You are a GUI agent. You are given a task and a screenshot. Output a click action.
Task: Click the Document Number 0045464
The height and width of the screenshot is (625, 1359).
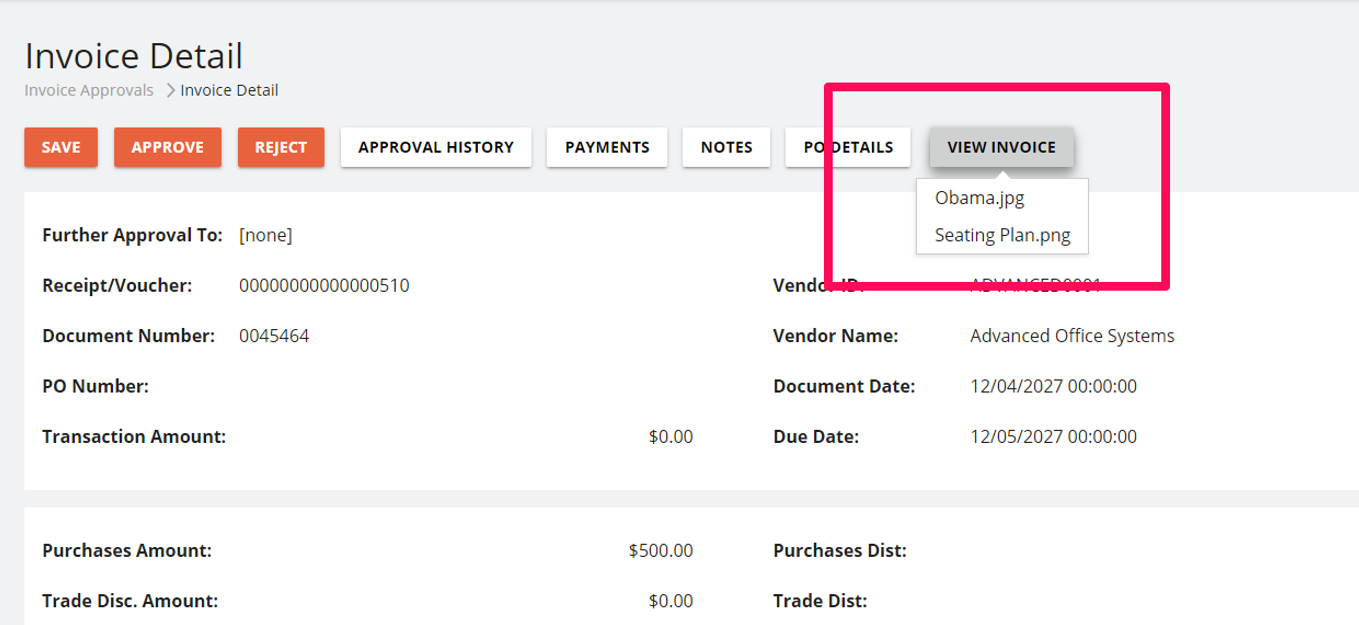274,336
